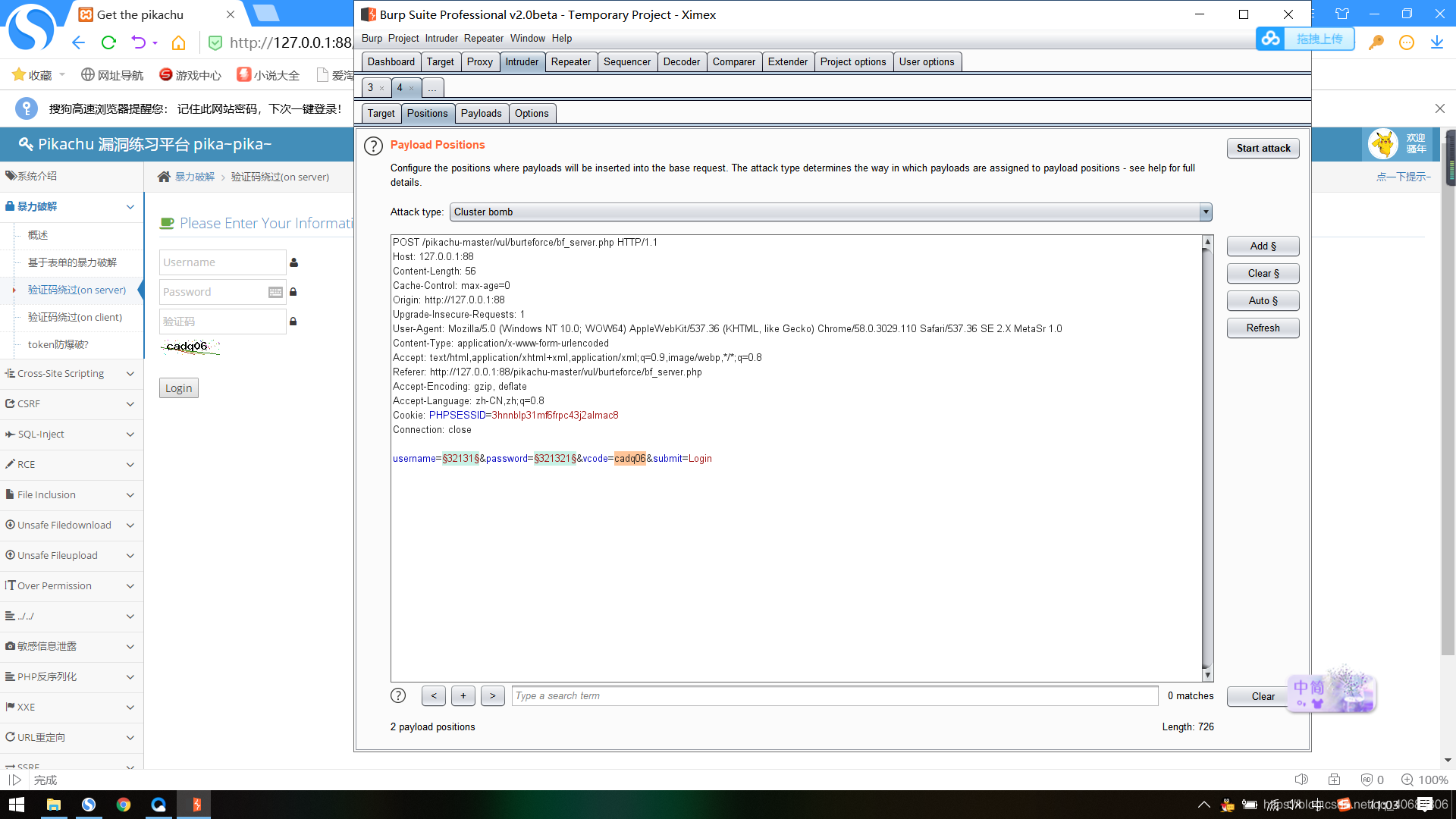Click the 验证码 input field
The image size is (1456, 819).
pos(222,322)
